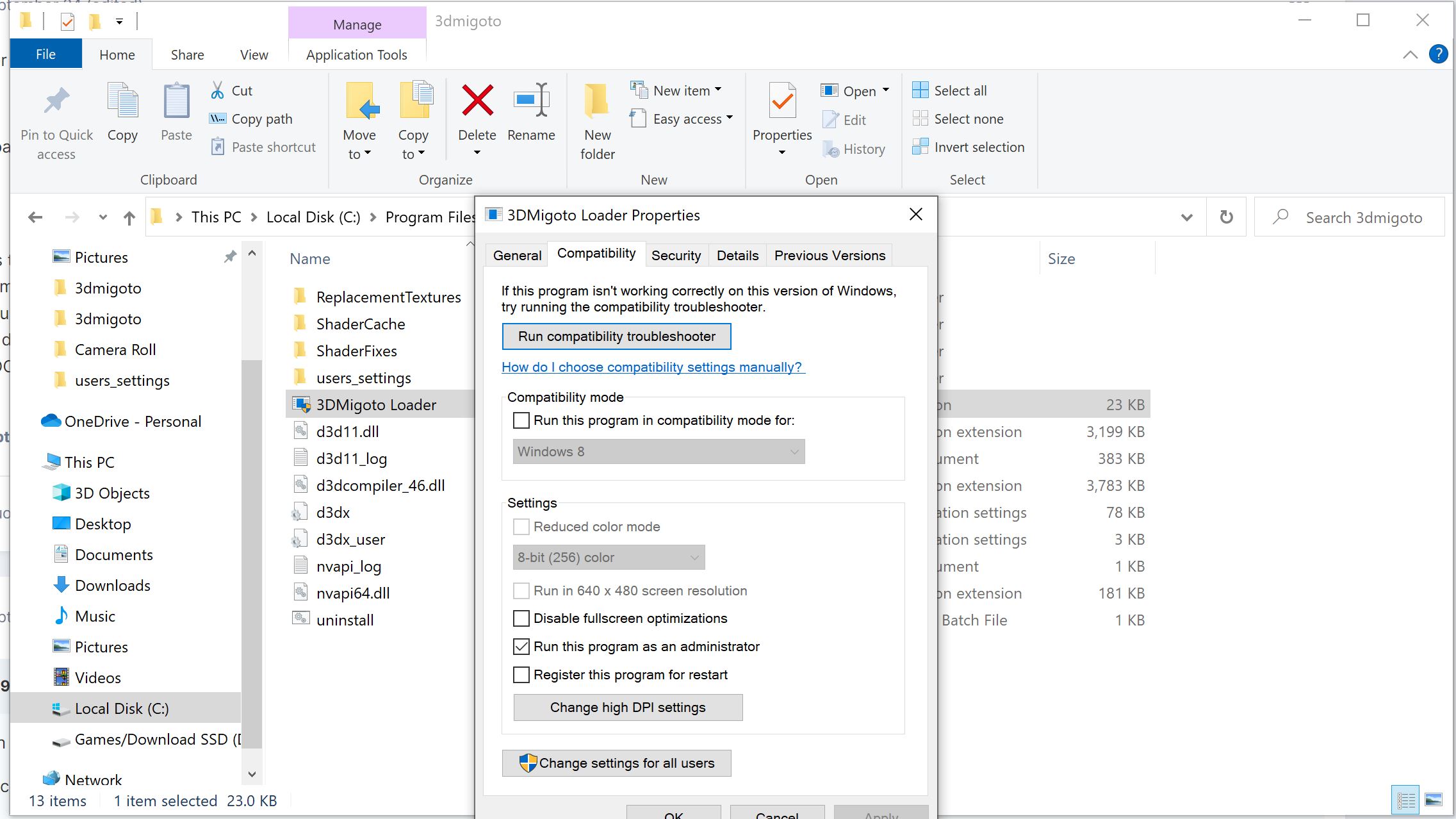Select the 3DMigoto Loader file
The image size is (1456, 819).
pos(378,404)
